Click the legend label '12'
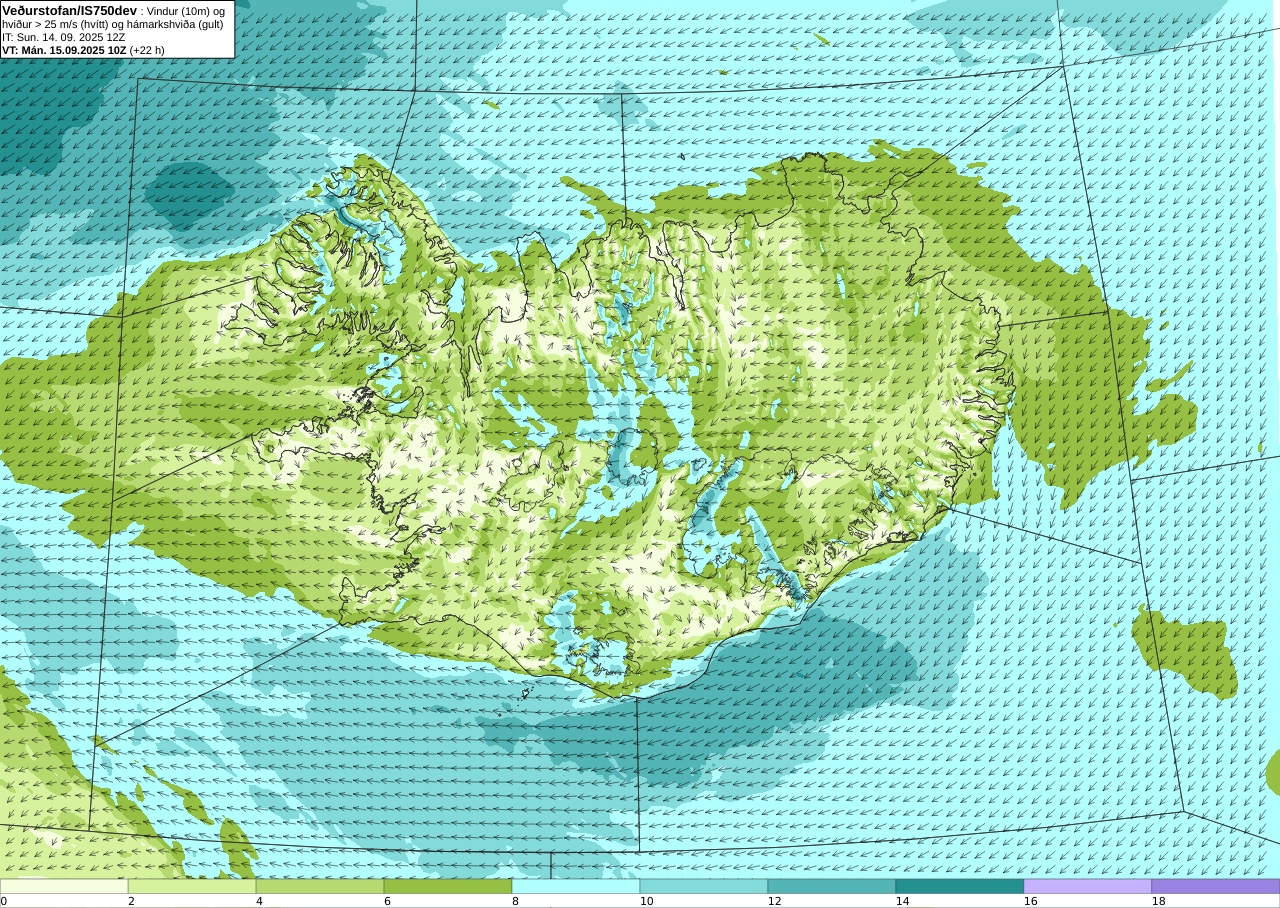Image resolution: width=1280 pixels, height=908 pixels. (774, 901)
